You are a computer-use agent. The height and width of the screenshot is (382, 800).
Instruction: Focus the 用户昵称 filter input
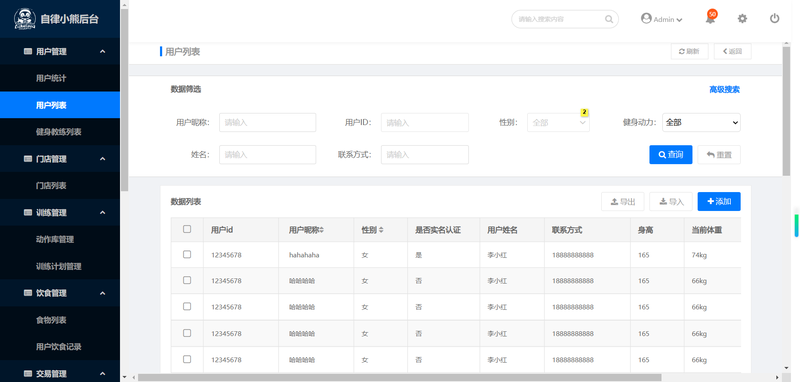pyautogui.click(x=267, y=122)
